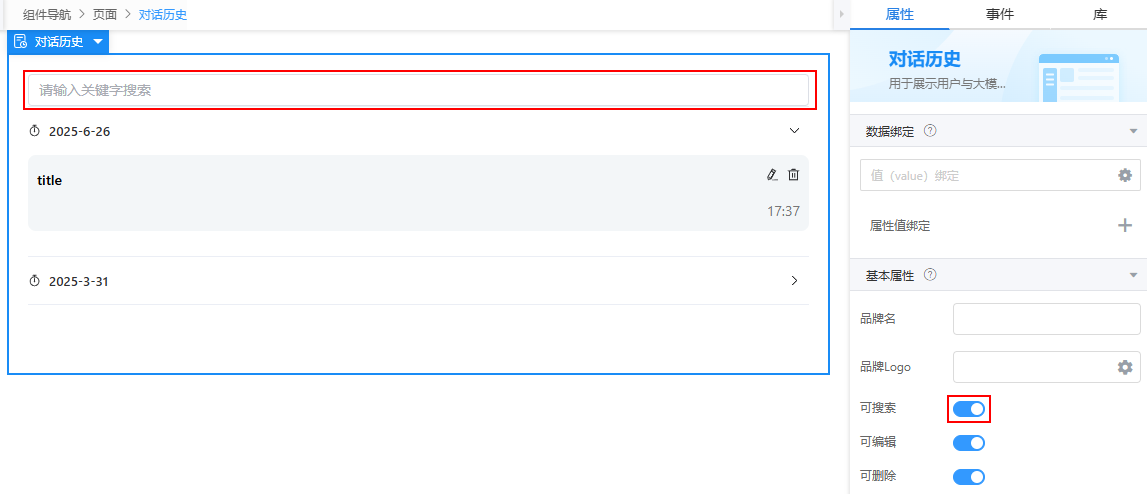The image size is (1147, 494).
Task: Click the edit pencil icon on title card
Action: pos(772,175)
